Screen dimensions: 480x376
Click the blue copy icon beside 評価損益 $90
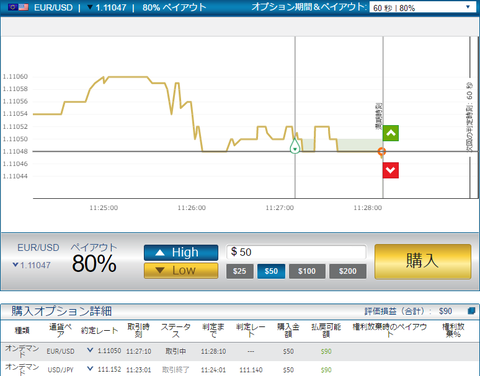(471, 311)
